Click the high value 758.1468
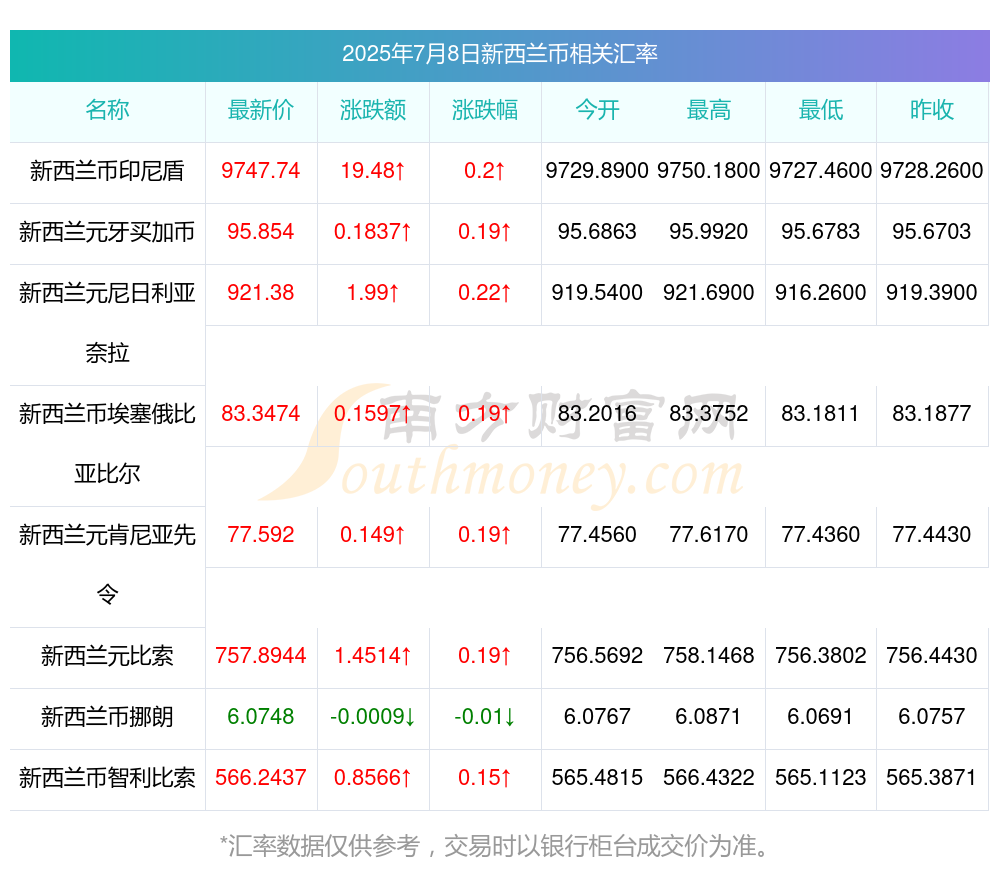 tap(709, 655)
